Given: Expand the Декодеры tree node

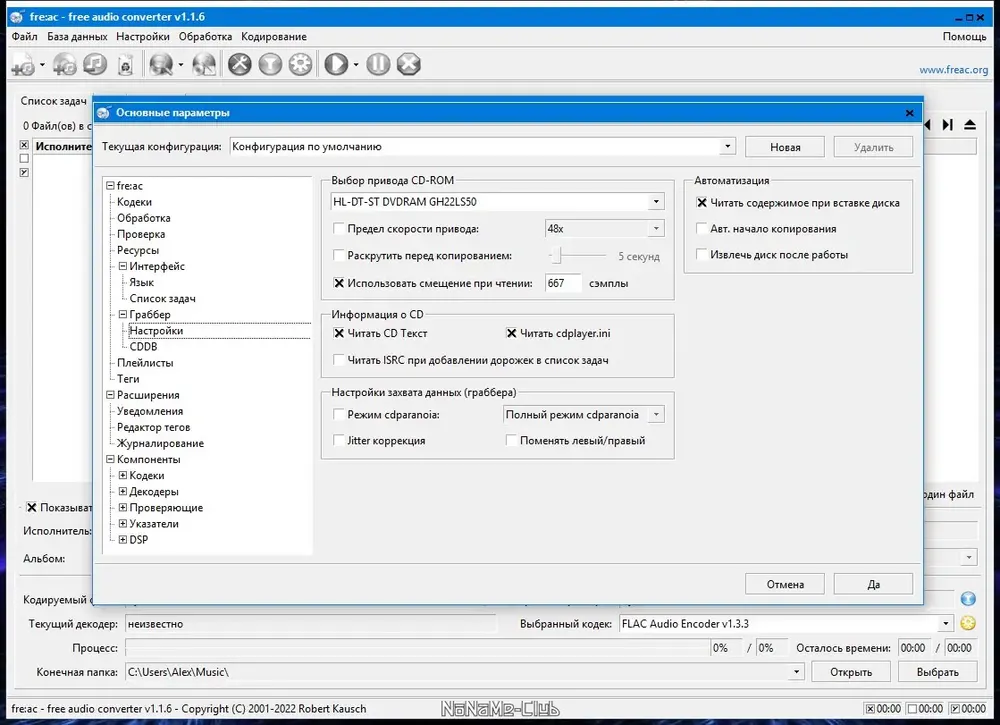Looking at the screenshot, I should (122, 491).
